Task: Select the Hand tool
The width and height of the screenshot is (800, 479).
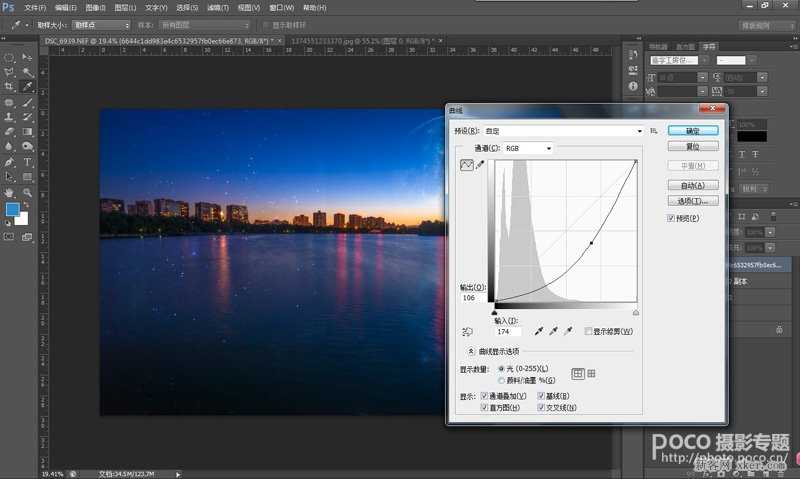Action: [9, 192]
